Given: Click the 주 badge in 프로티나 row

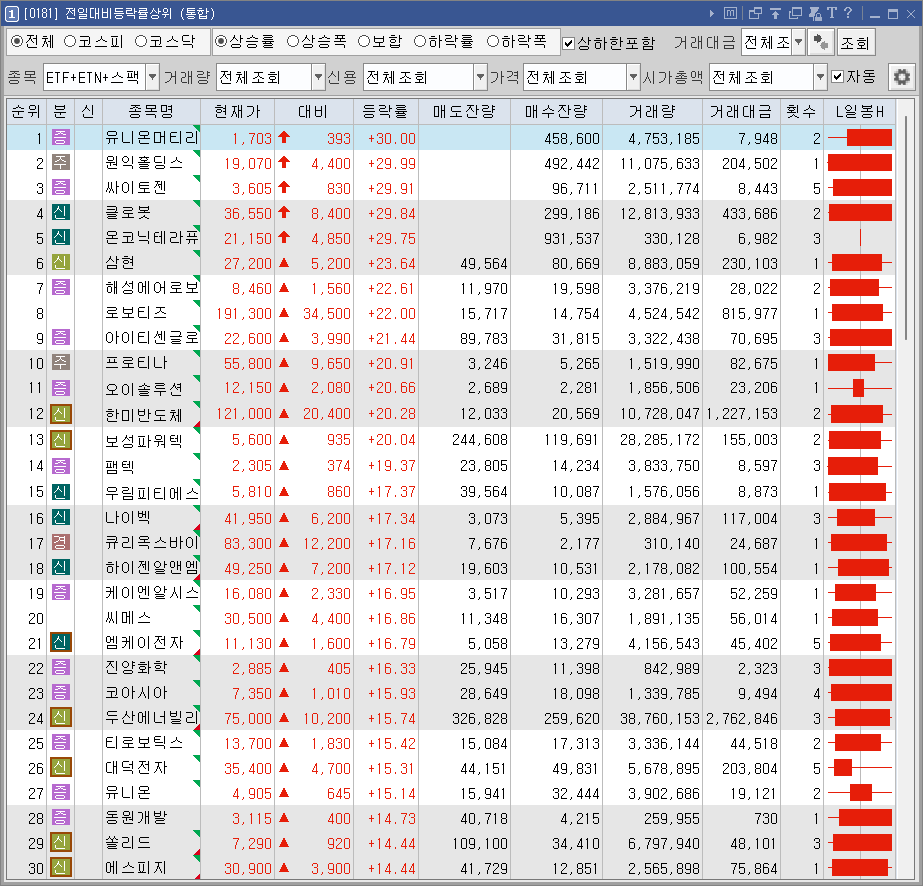Looking at the screenshot, I should point(61,363).
